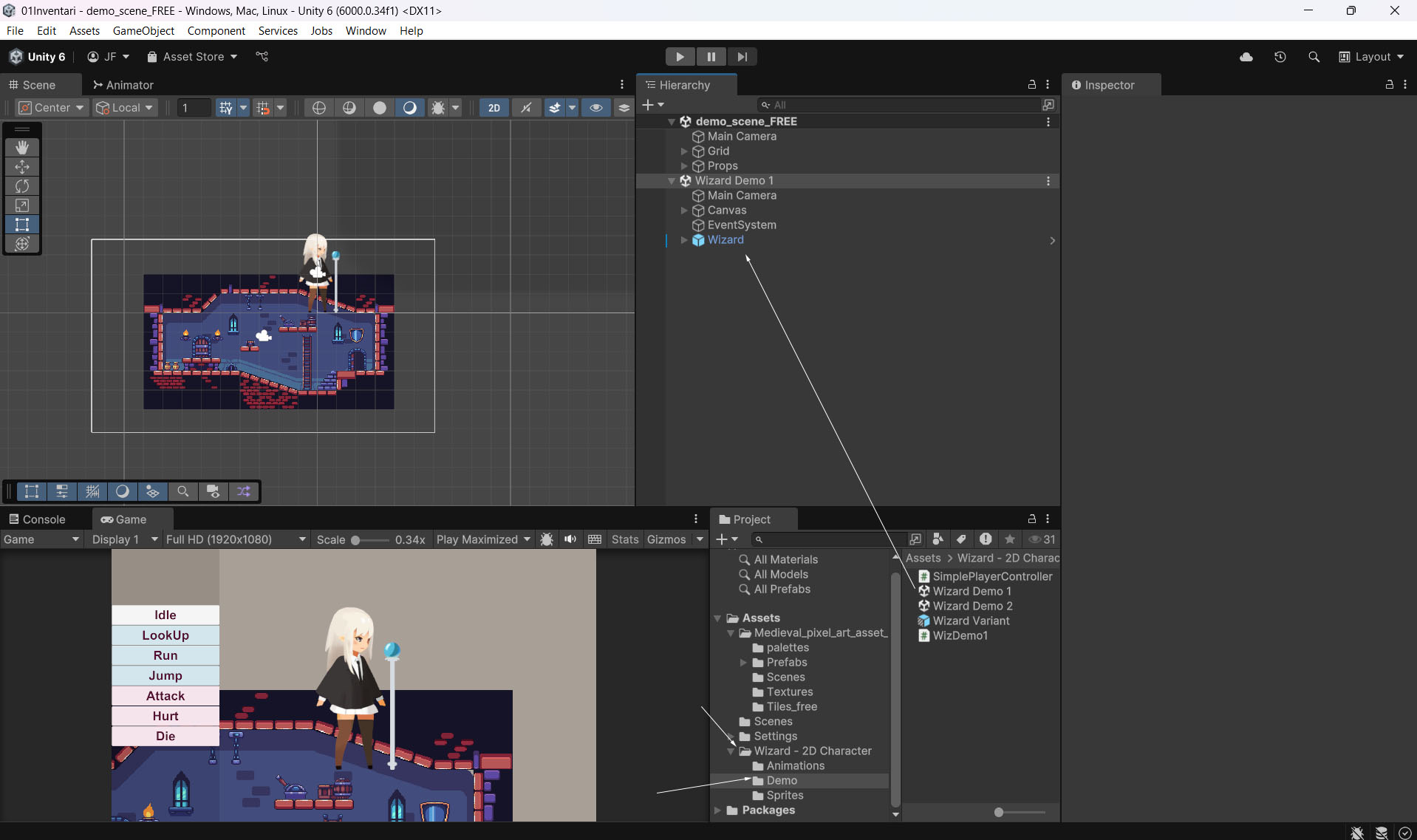Open the Layout dropdown
This screenshot has width=1417, height=840.
(1371, 57)
